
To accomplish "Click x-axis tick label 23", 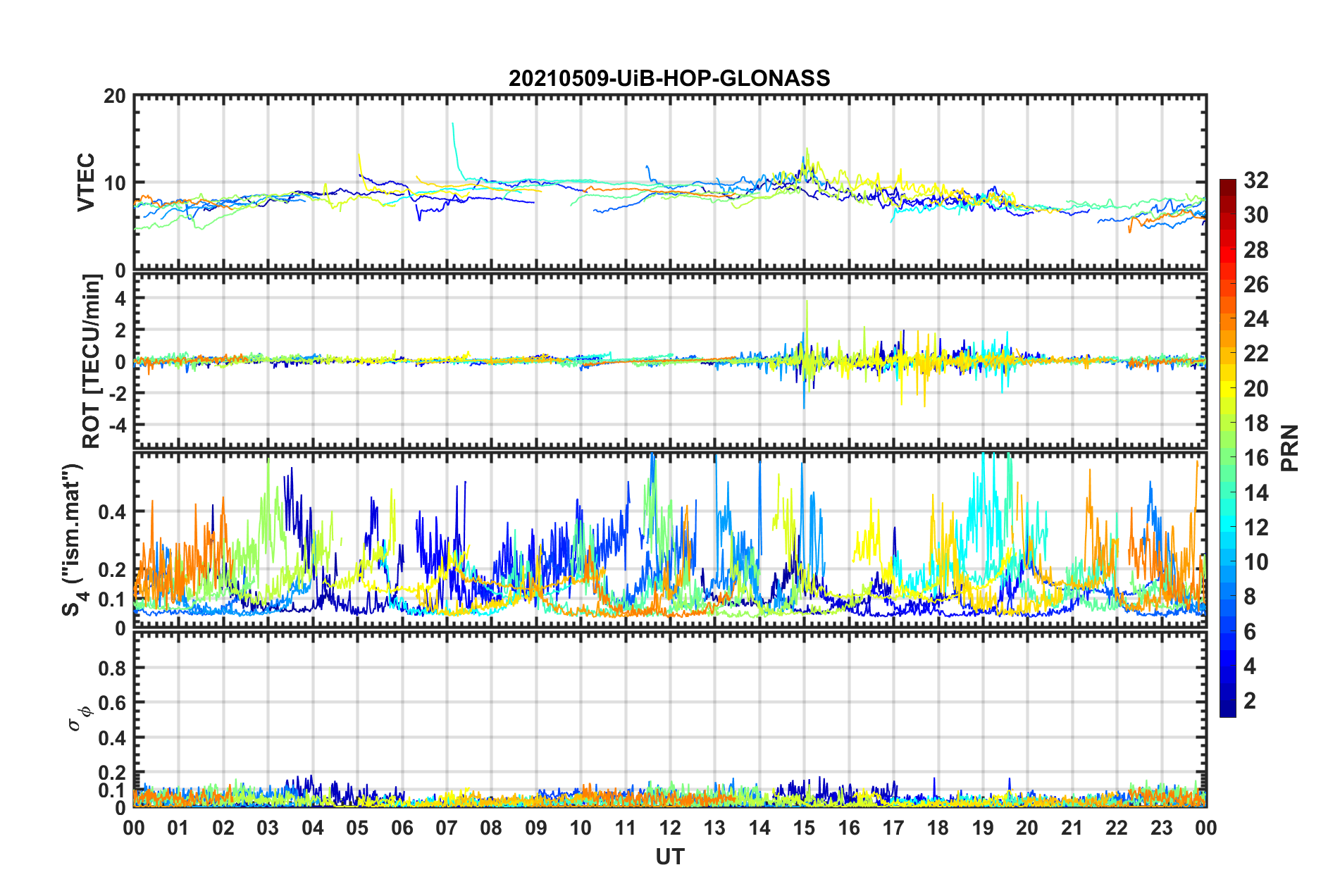I will click(x=1162, y=828).
